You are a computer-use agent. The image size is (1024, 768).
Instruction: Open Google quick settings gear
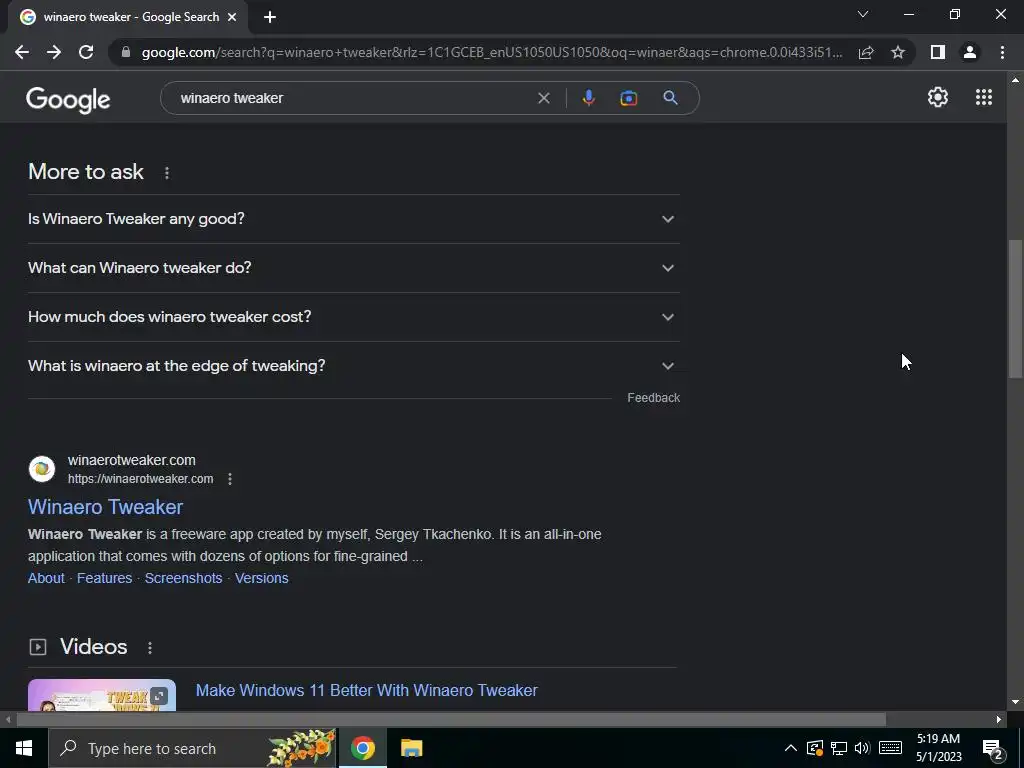938,97
